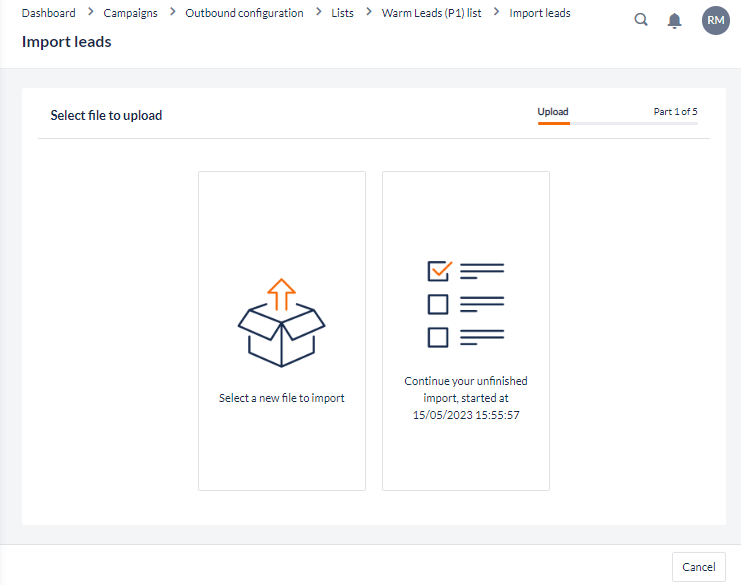Click the orange-ticked checkbox in the checklist
The image size is (741, 585).
(439, 270)
